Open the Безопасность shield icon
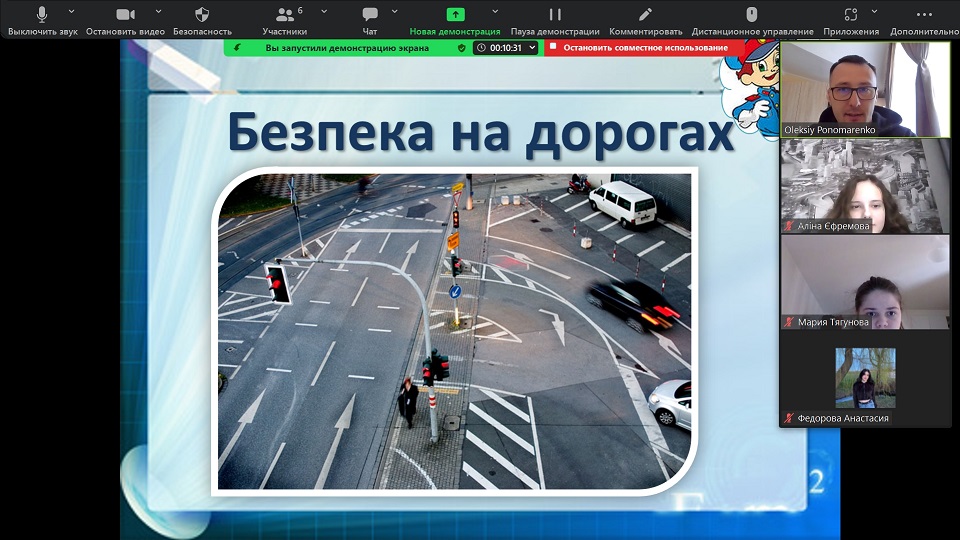 (202, 15)
